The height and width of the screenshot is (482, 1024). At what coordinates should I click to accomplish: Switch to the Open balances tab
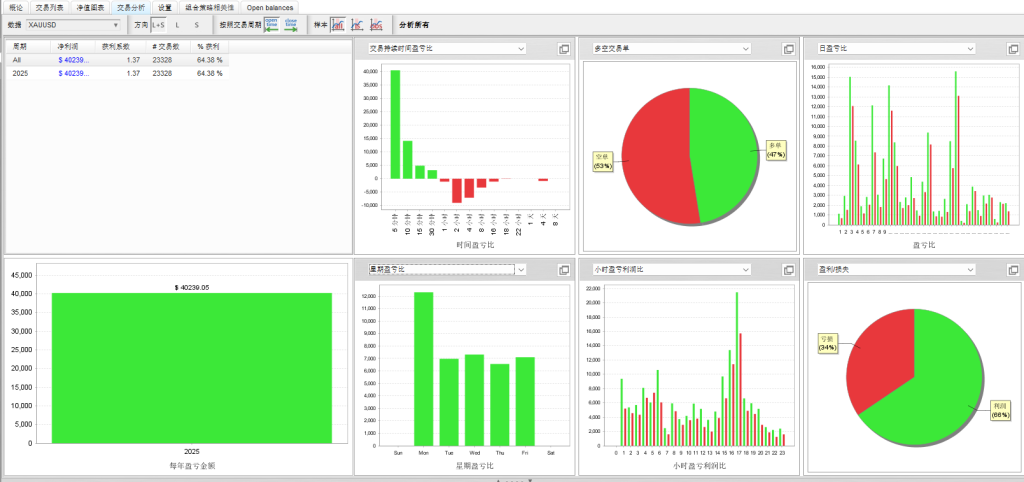[x=270, y=7]
